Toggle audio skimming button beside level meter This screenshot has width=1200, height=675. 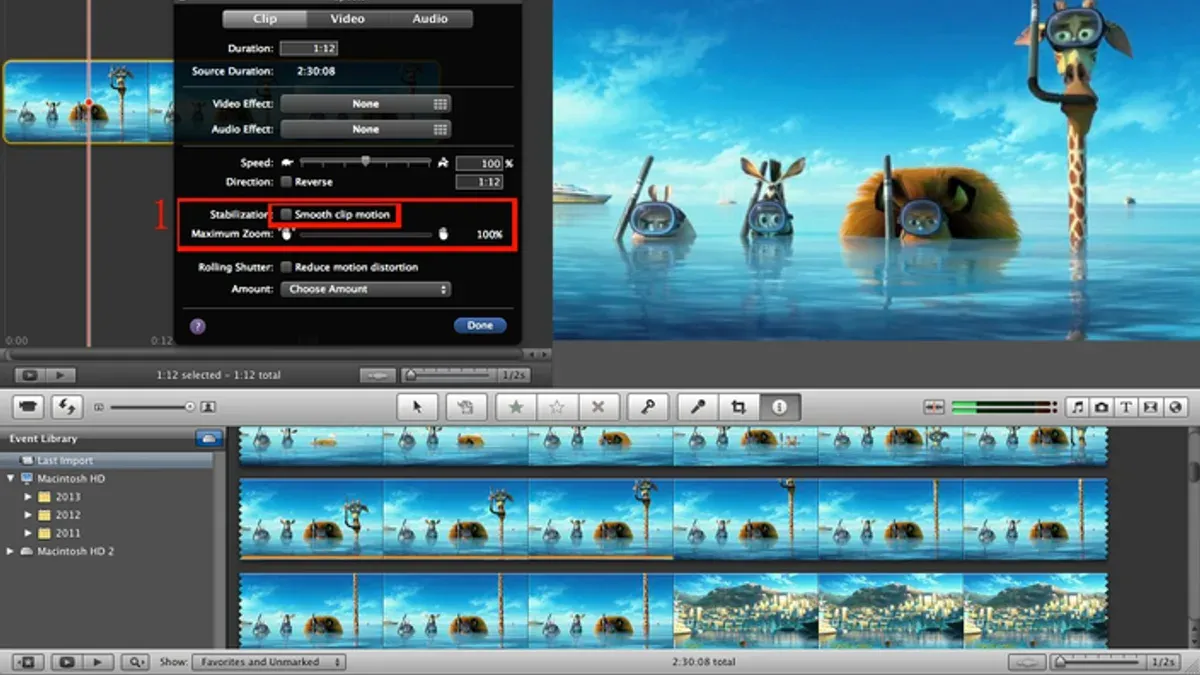(x=934, y=407)
